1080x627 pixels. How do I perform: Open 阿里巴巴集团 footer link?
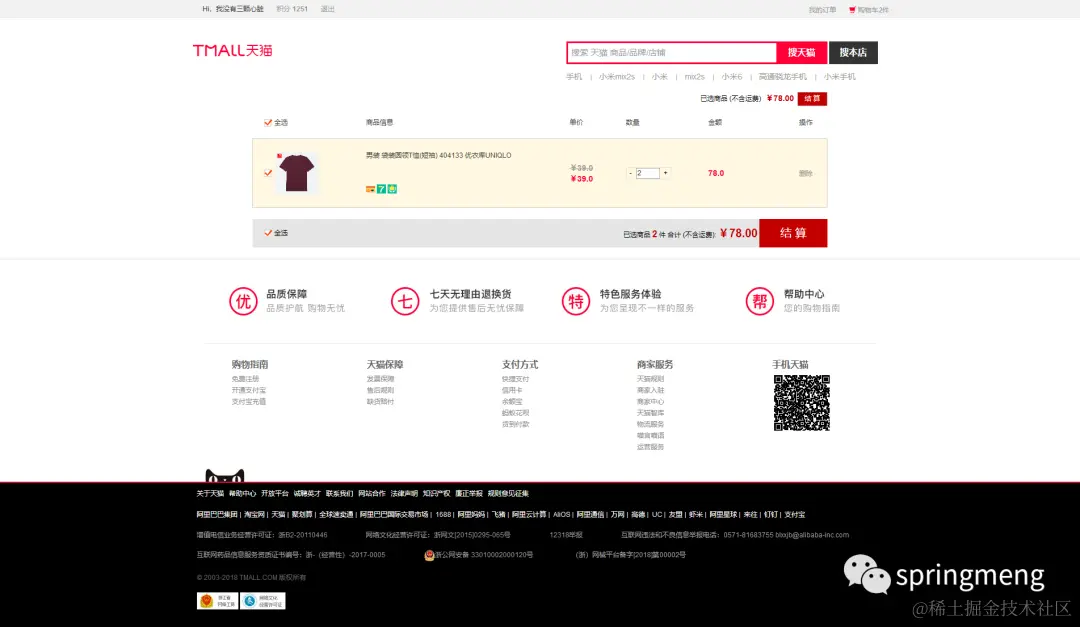pos(217,515)
